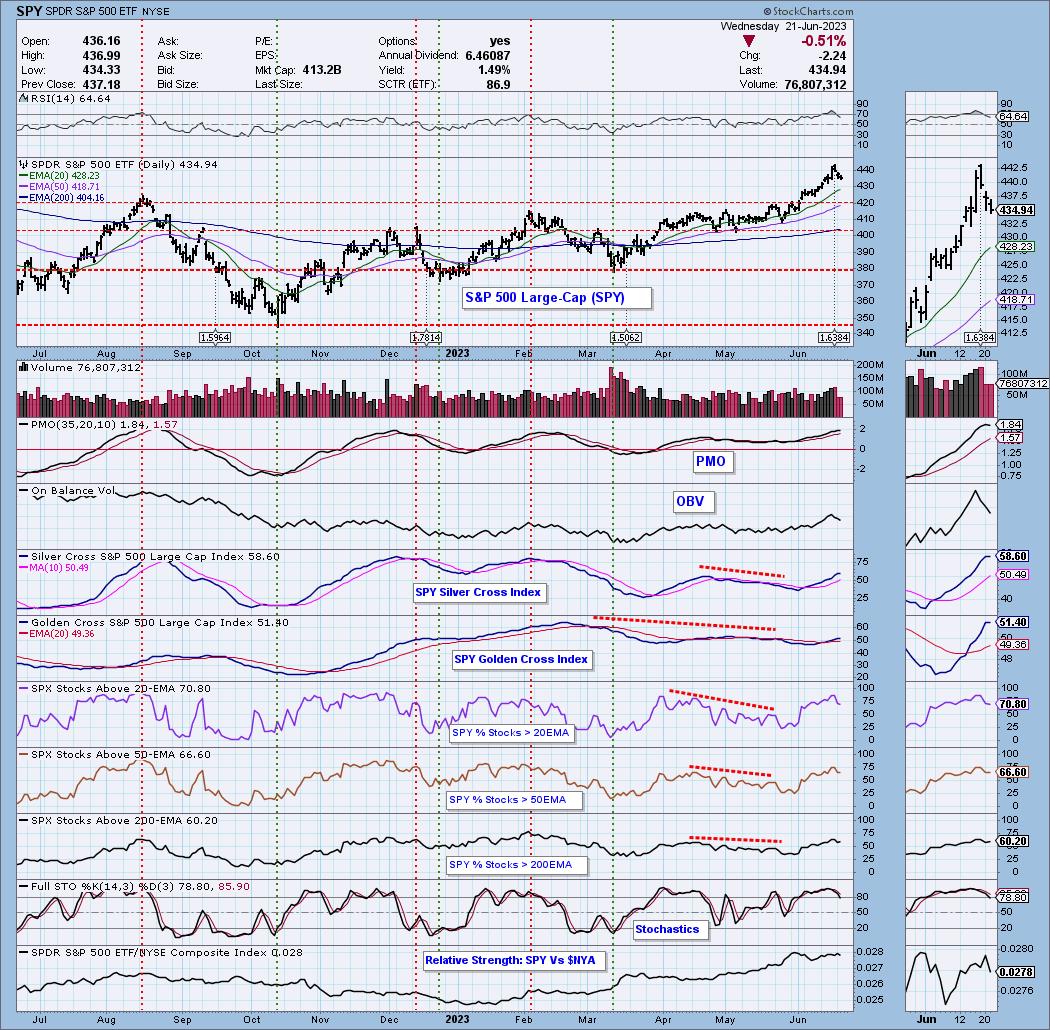Click the Mkt Cap value 413.2B
1050x1030 pixels.
coord(322,70)
